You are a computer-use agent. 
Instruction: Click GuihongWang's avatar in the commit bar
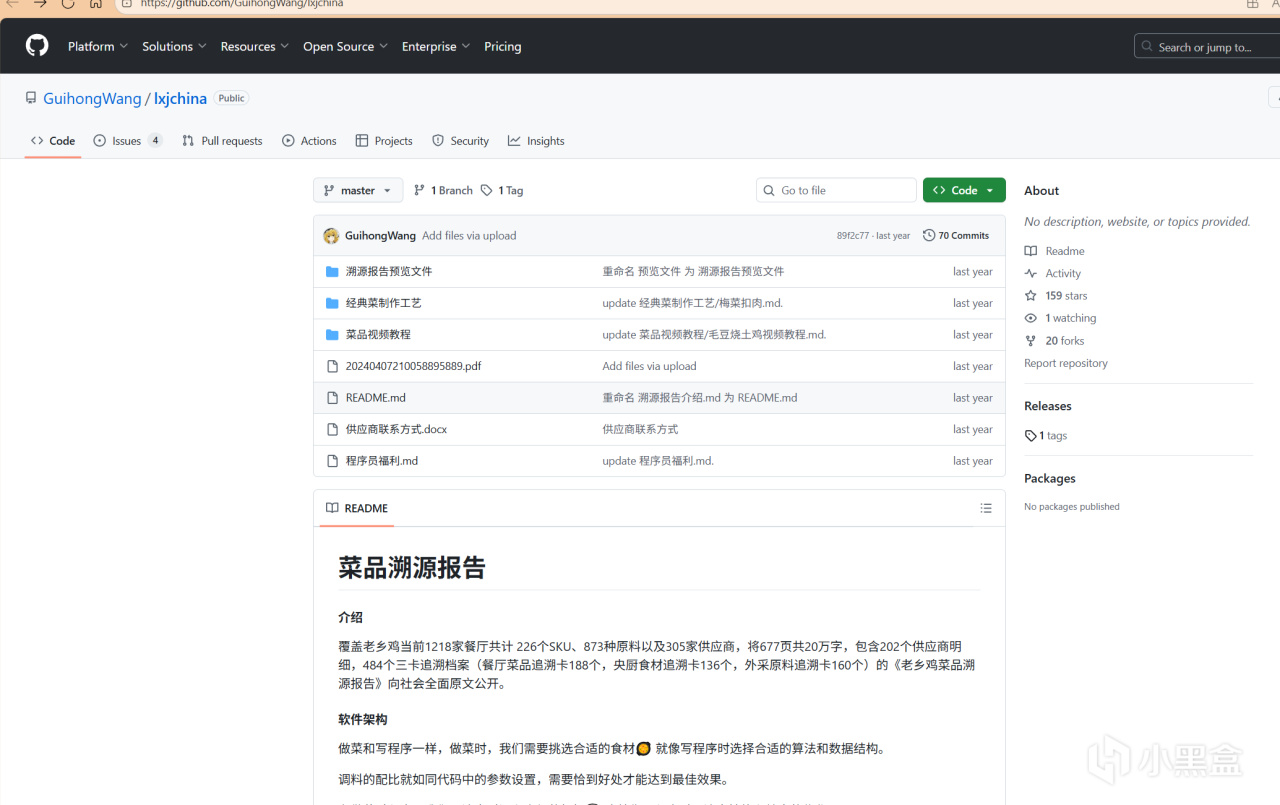(x=331, y=236)
